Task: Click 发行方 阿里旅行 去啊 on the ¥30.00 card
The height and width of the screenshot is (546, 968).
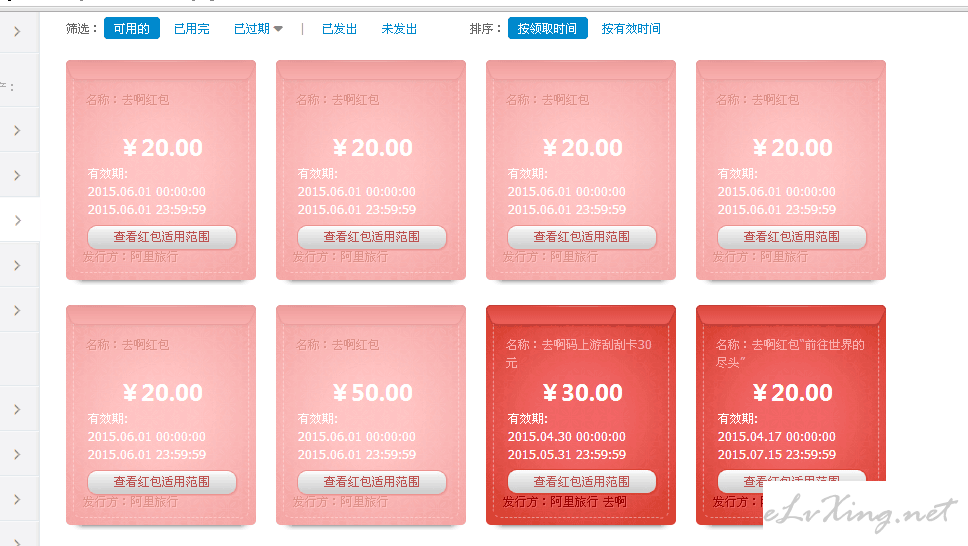Action: [x=564, y=501]
